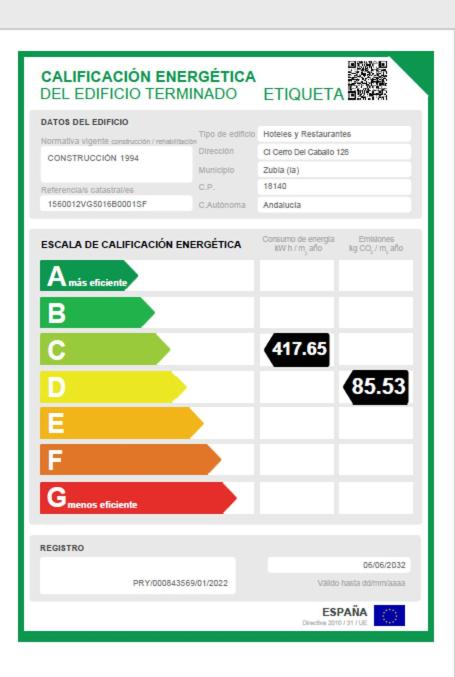Select the Zubia (la) municipality field

(x=334, y=170)
